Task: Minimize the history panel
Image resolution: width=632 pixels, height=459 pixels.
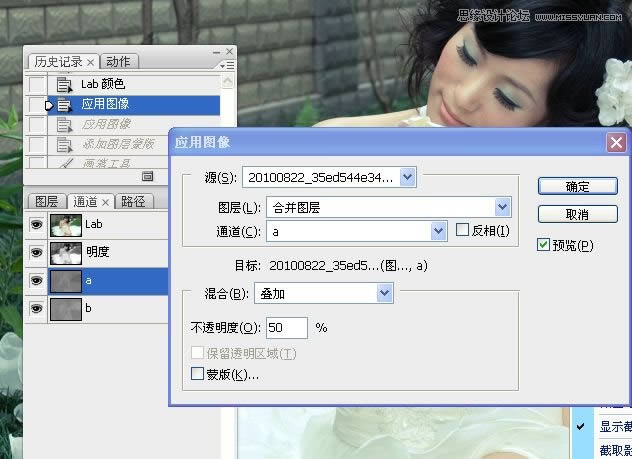Action: [215, 49]
